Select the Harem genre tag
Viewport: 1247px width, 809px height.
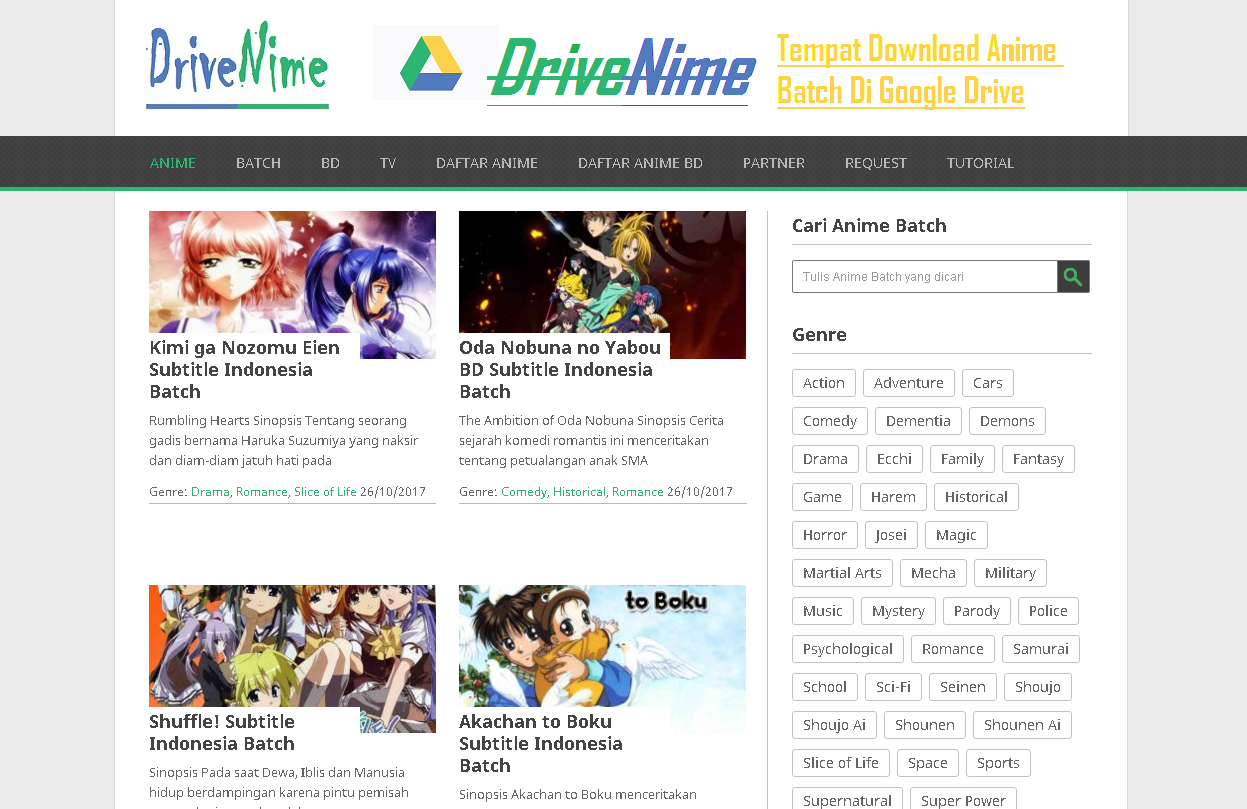click(x=893, y=497)
